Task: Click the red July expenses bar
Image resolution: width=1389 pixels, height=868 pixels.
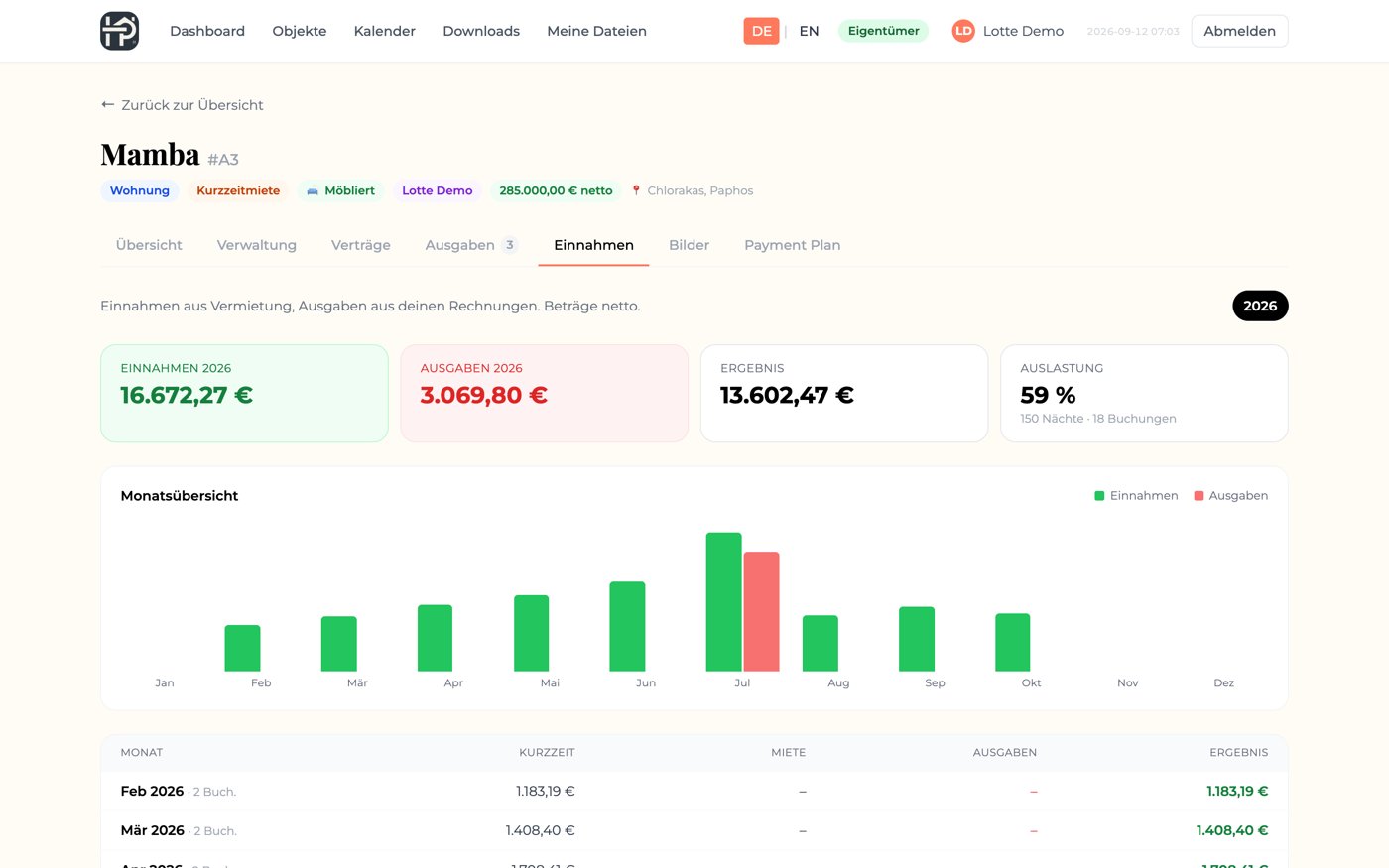Action: [x=761, y=611]
